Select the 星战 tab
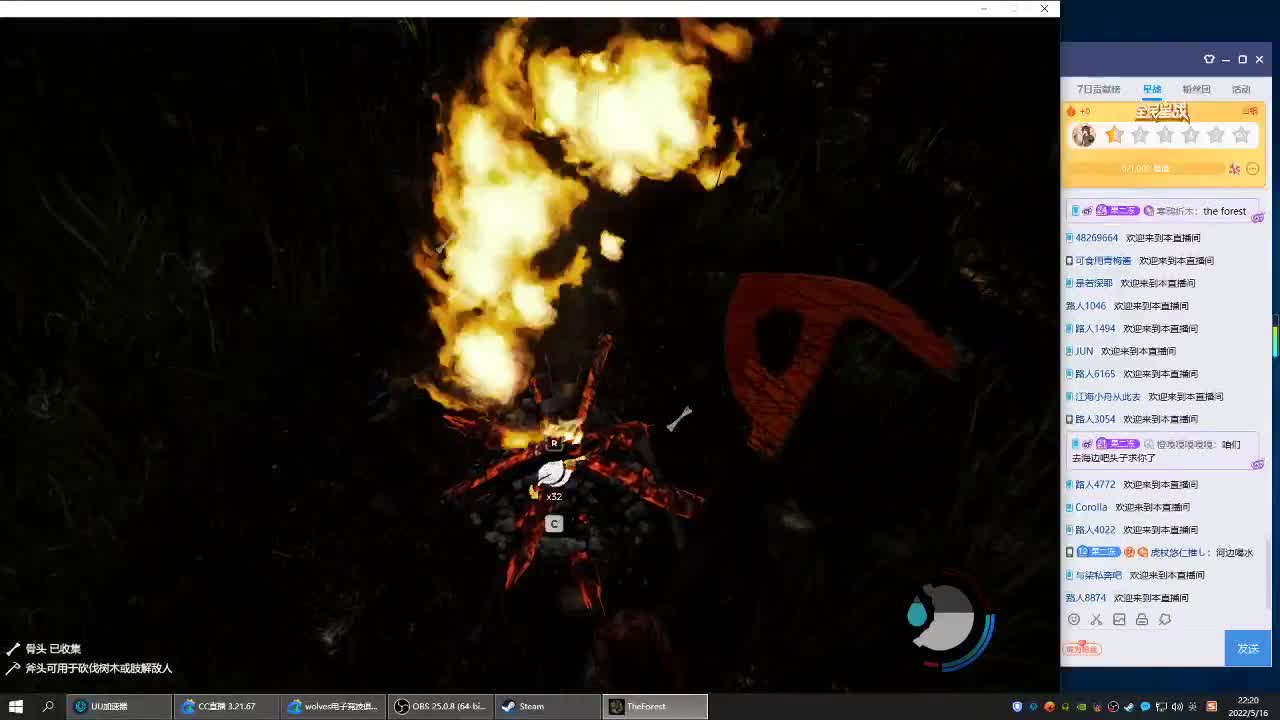The height and width of the screenshot is (720, 1280). 1152,89
